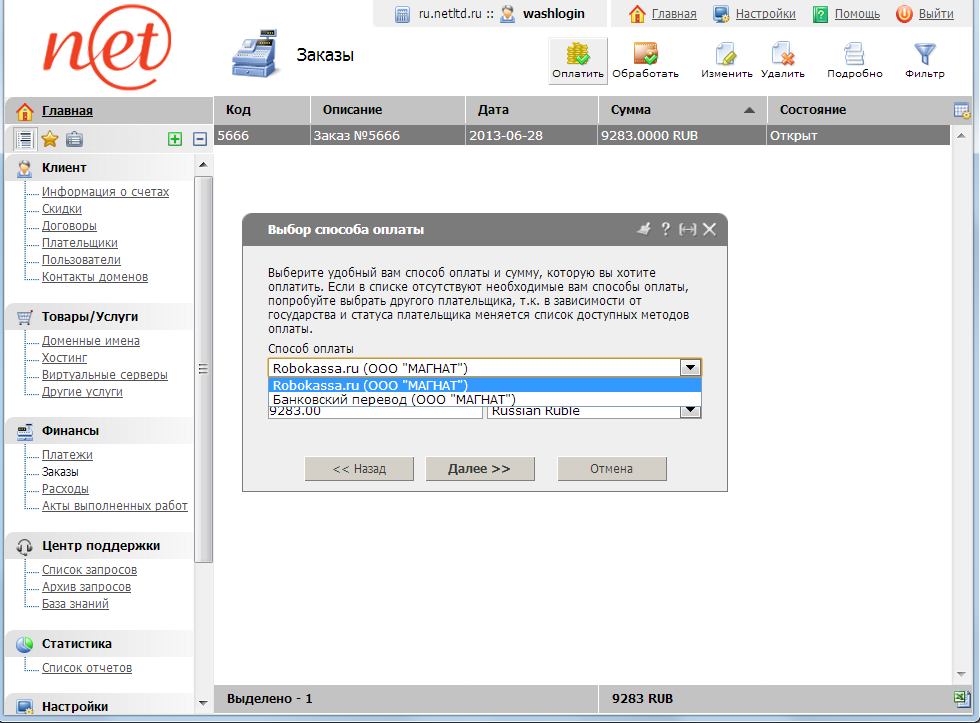
Task: Click the help question mark in dialog
Action: point(665,229)
